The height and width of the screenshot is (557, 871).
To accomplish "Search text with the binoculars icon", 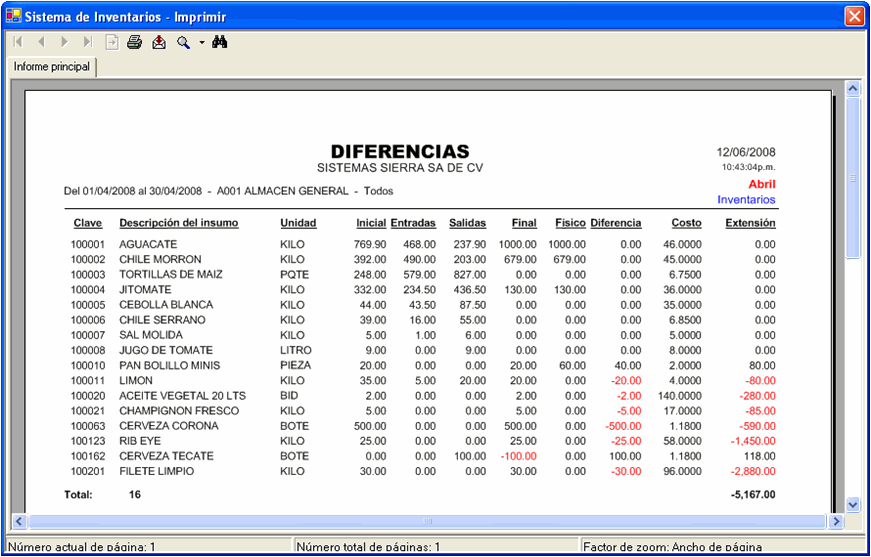I will (221, 42).
